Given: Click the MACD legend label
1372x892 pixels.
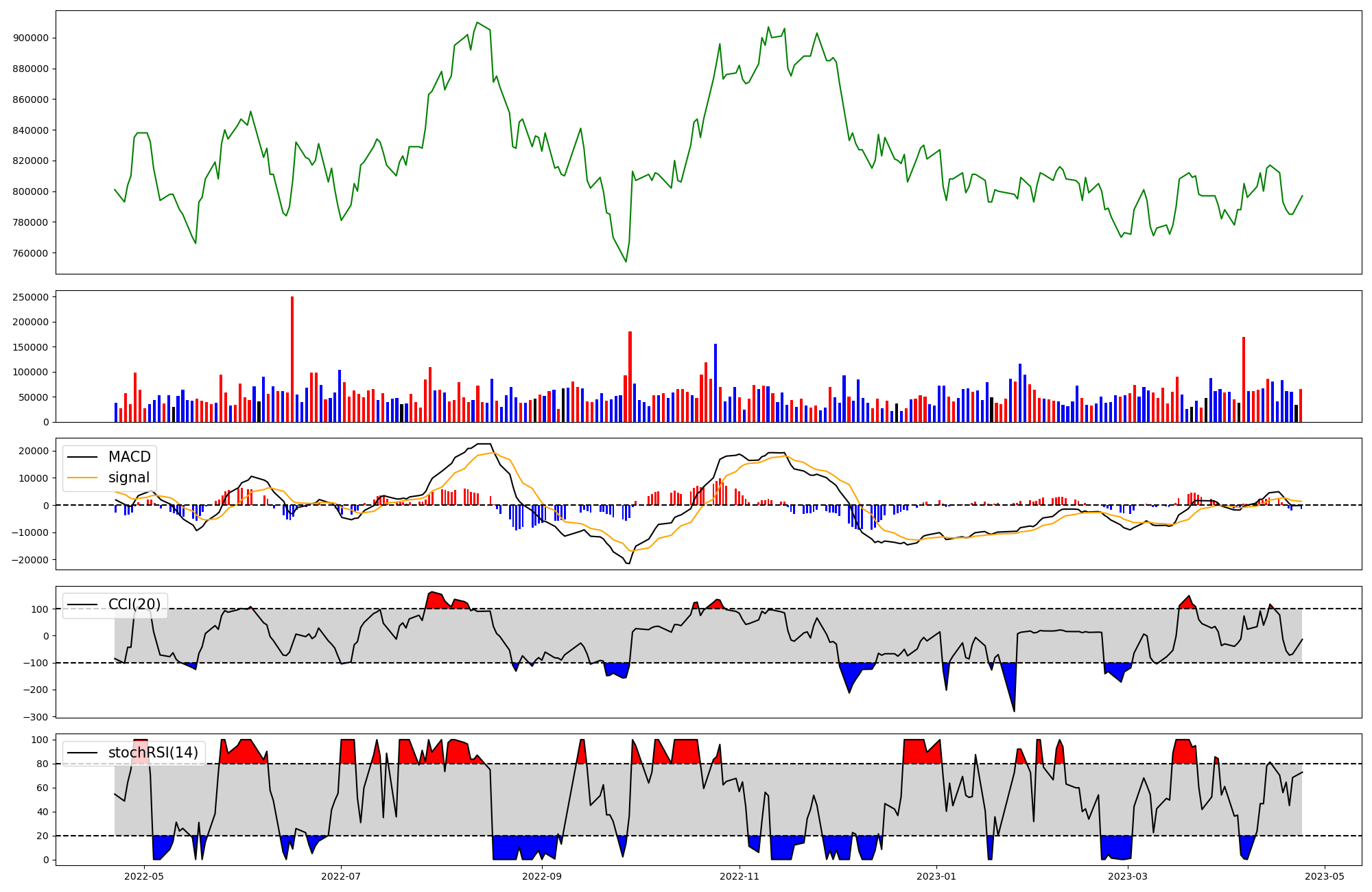Looking at the screenshot, I should coord(129,457).
